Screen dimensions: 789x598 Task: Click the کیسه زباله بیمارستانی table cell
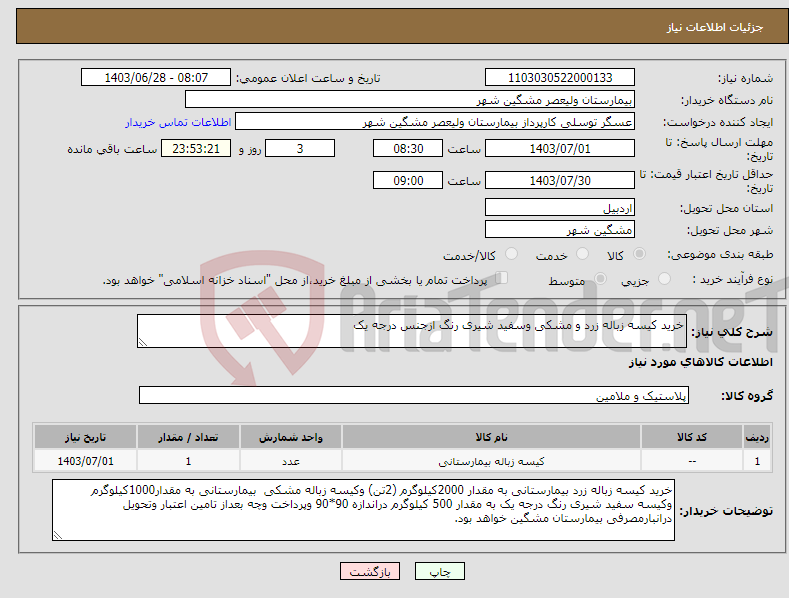pyautogui.click(x=491, y=461)
